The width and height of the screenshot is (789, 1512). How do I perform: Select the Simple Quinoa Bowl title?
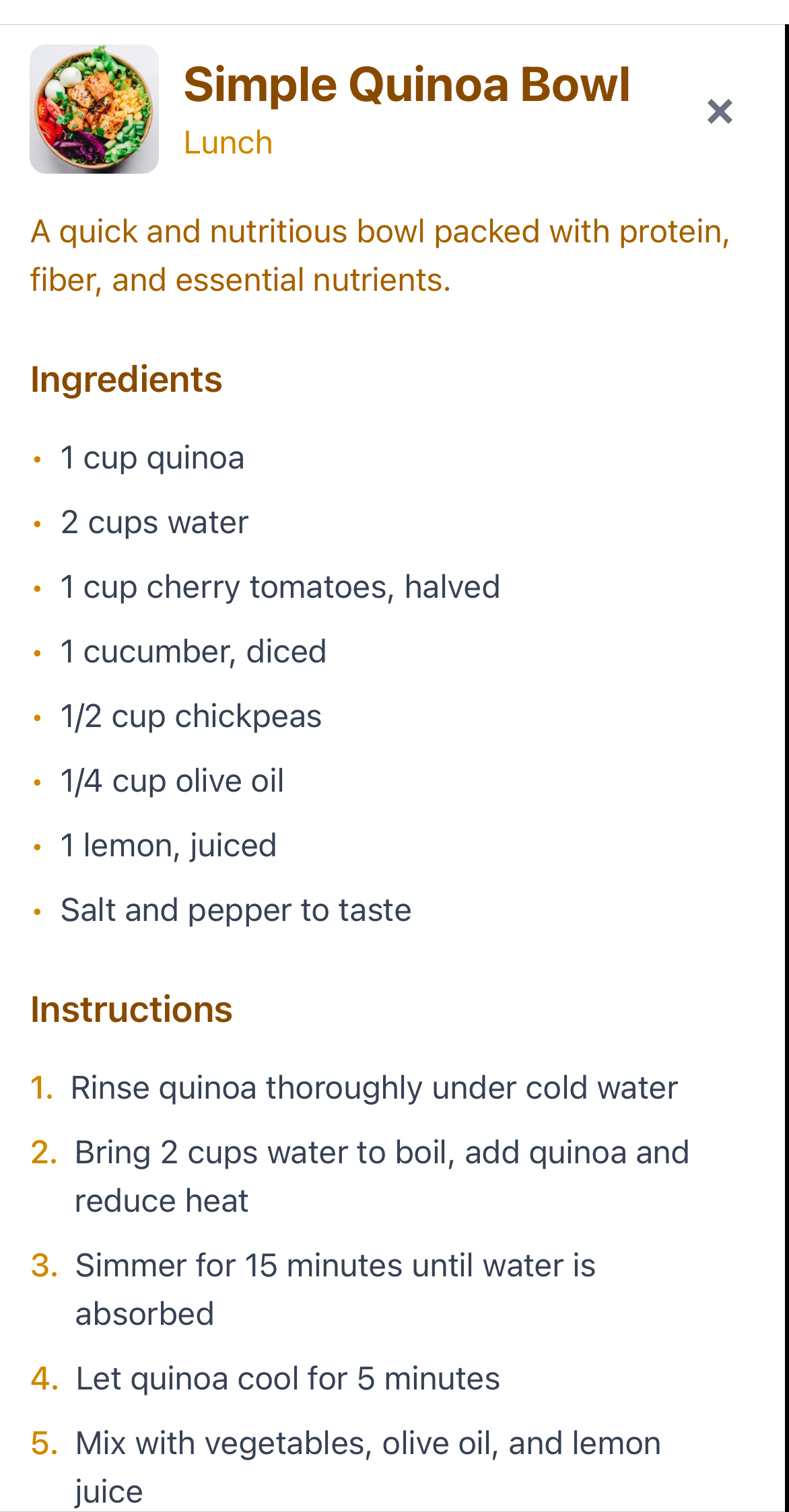(x=407, y=85)
